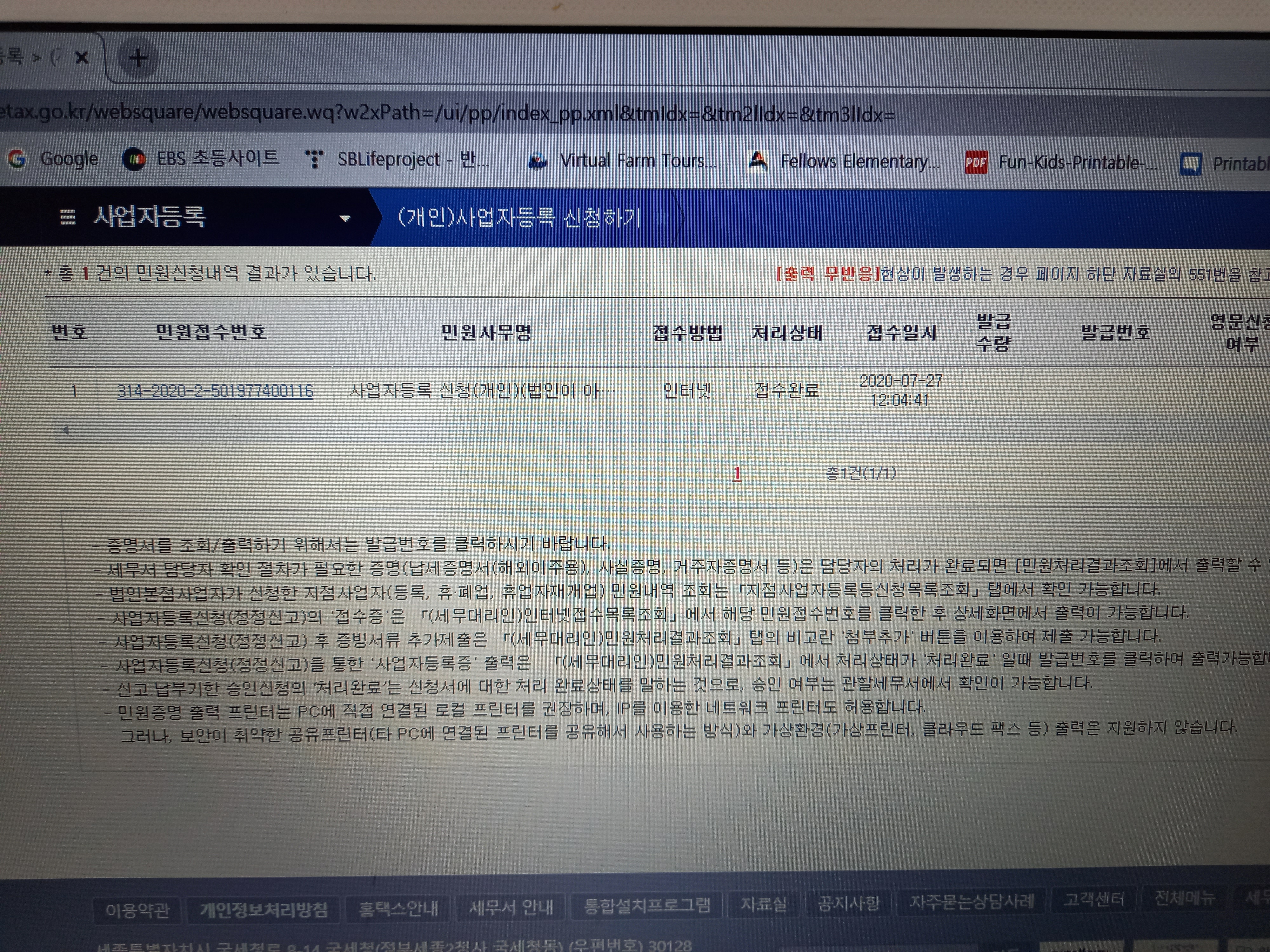Click the [출력 무반응] red notice text
Screen dimensions: 1270x952
[827, 274]
